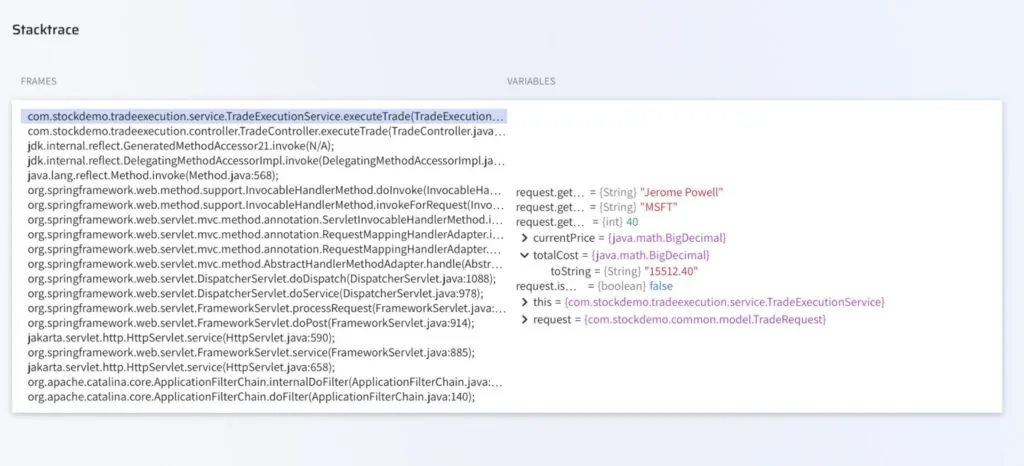
Task: Click the toString value "15512.40"
Action: coord(671,272)
